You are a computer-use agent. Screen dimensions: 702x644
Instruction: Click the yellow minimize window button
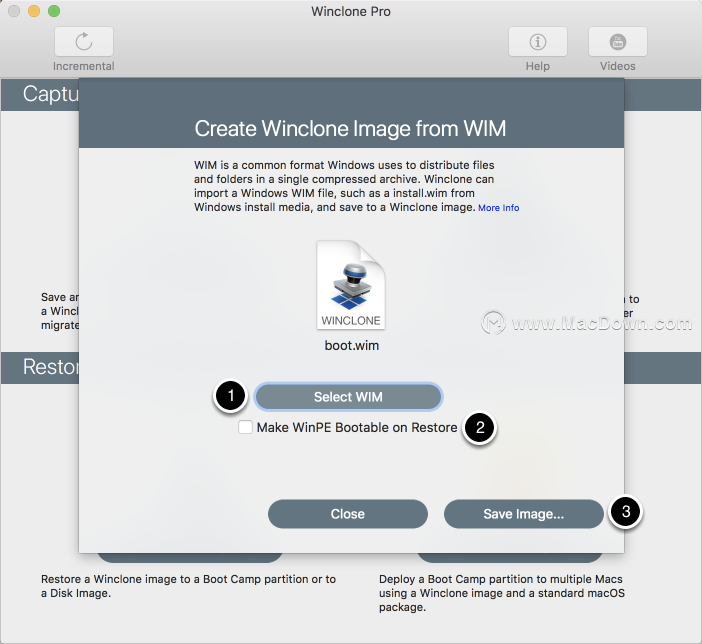(x=34, y=11)
